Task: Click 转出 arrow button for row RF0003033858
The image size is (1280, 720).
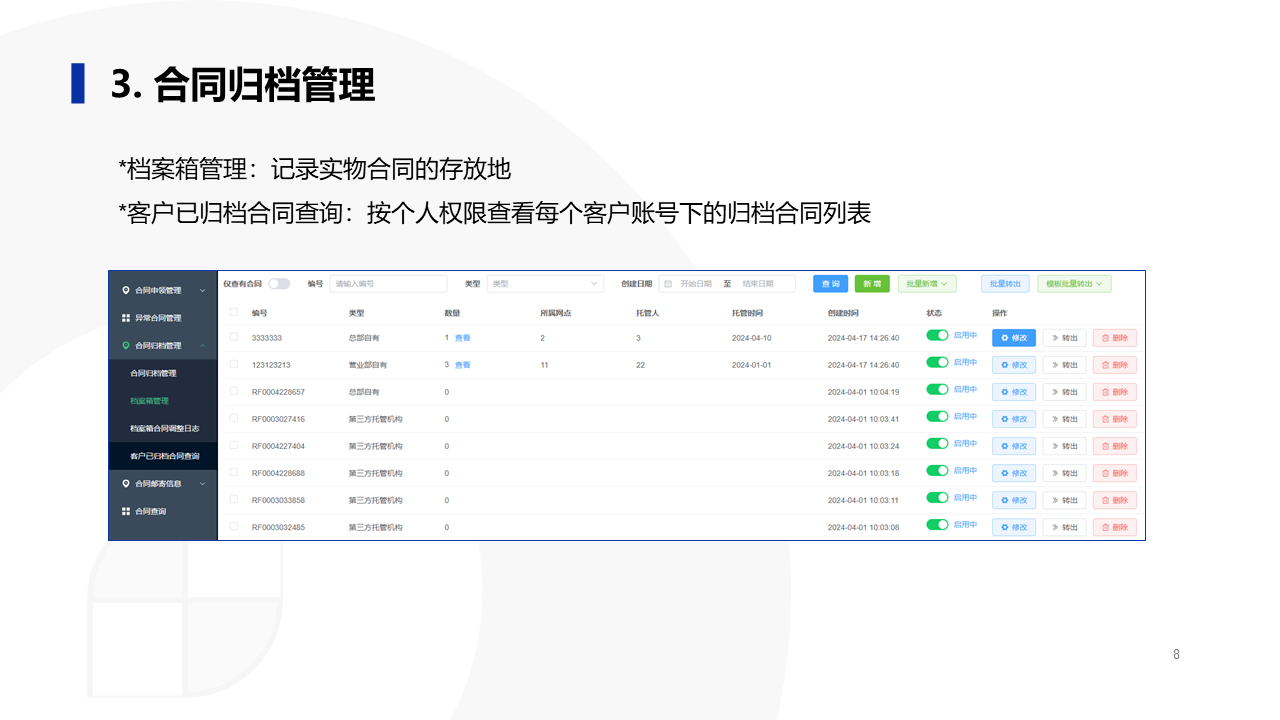Action: point(1064,500)
